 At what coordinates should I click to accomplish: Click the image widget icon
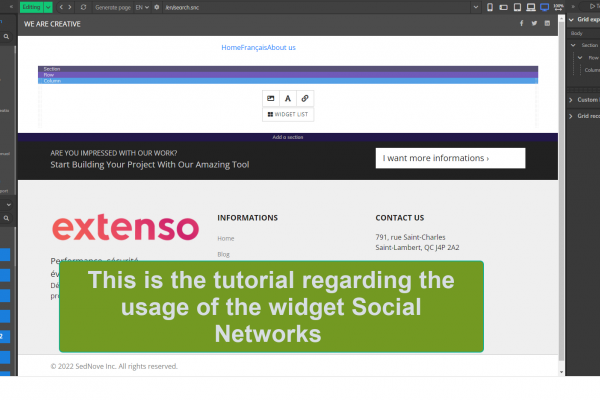click(x=270, y=98)
